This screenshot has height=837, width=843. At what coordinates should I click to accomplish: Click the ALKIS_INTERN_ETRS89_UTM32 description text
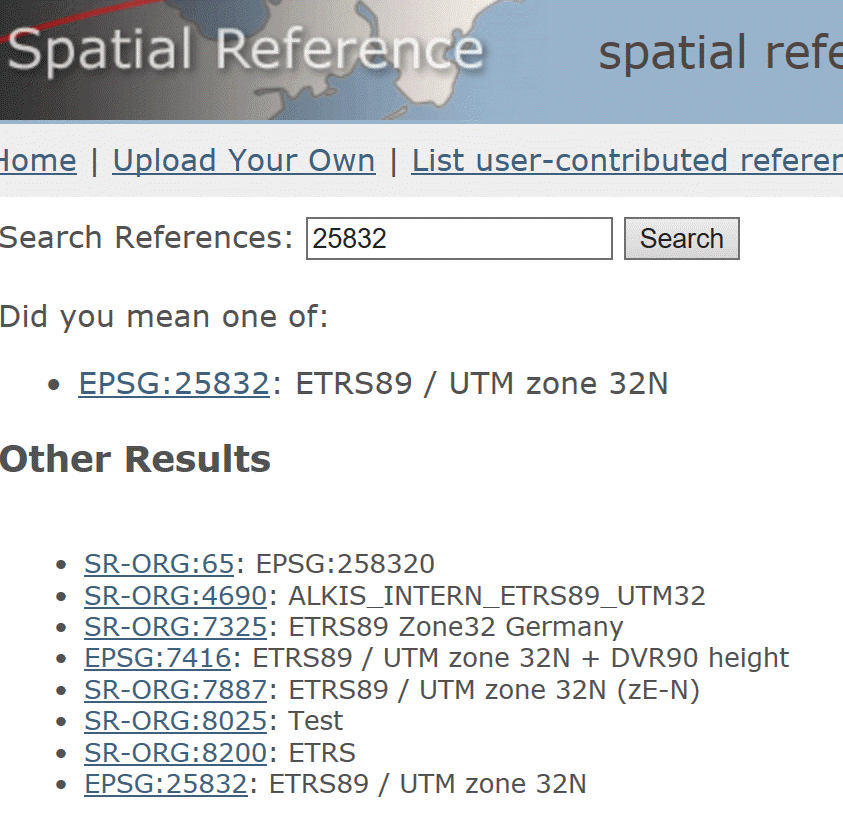click(496, 597)
